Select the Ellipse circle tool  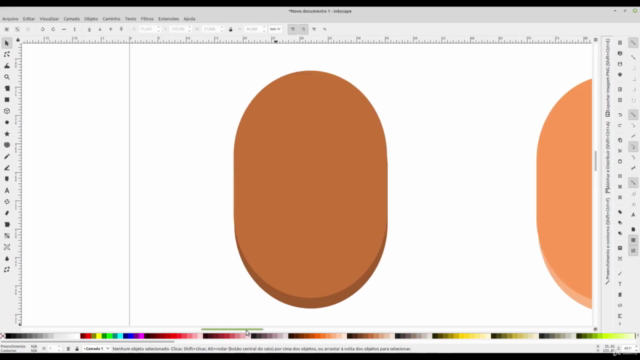[x=7, y=122]
